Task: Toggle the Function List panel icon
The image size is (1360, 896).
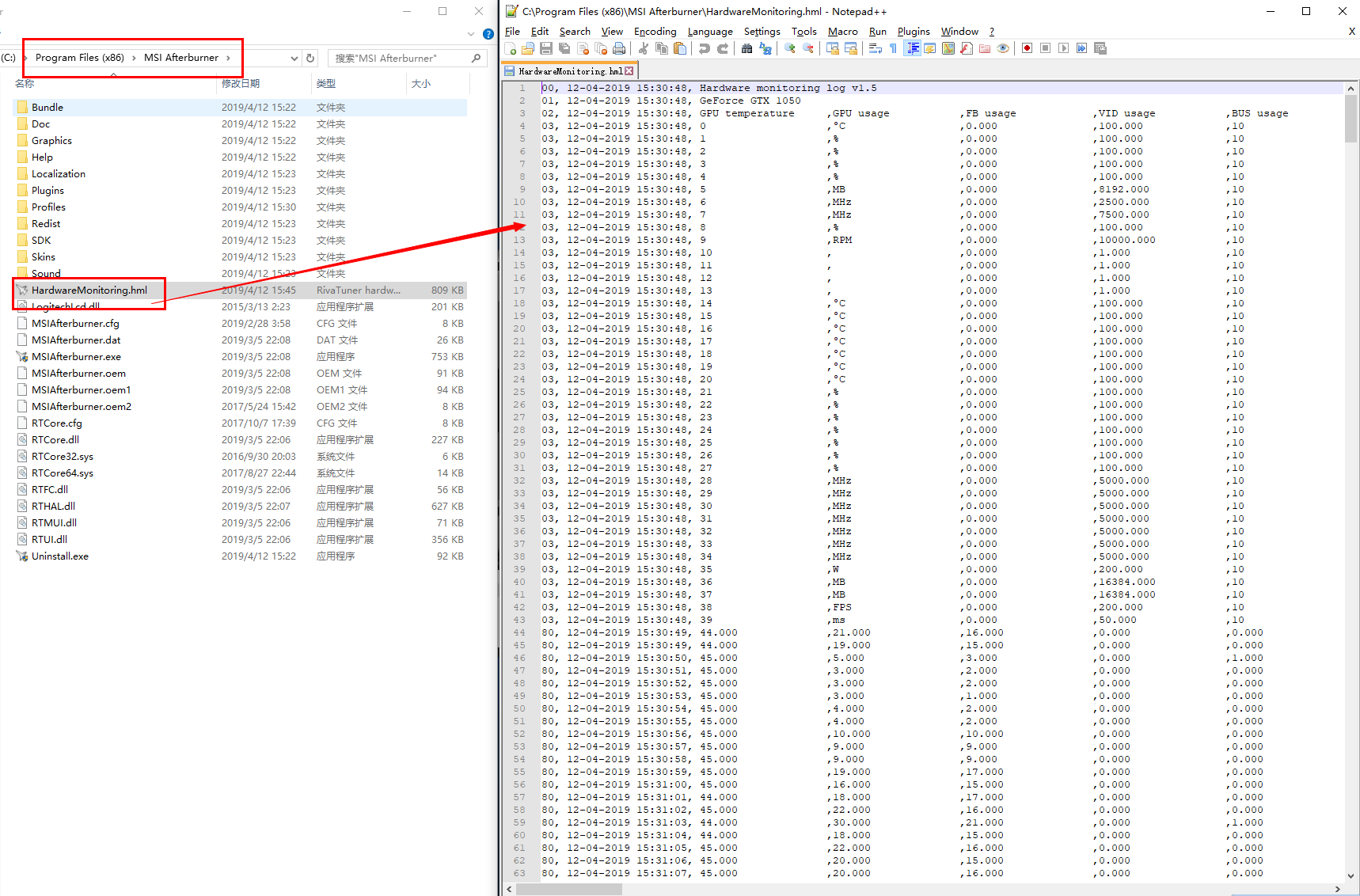Action: point(967,48)
